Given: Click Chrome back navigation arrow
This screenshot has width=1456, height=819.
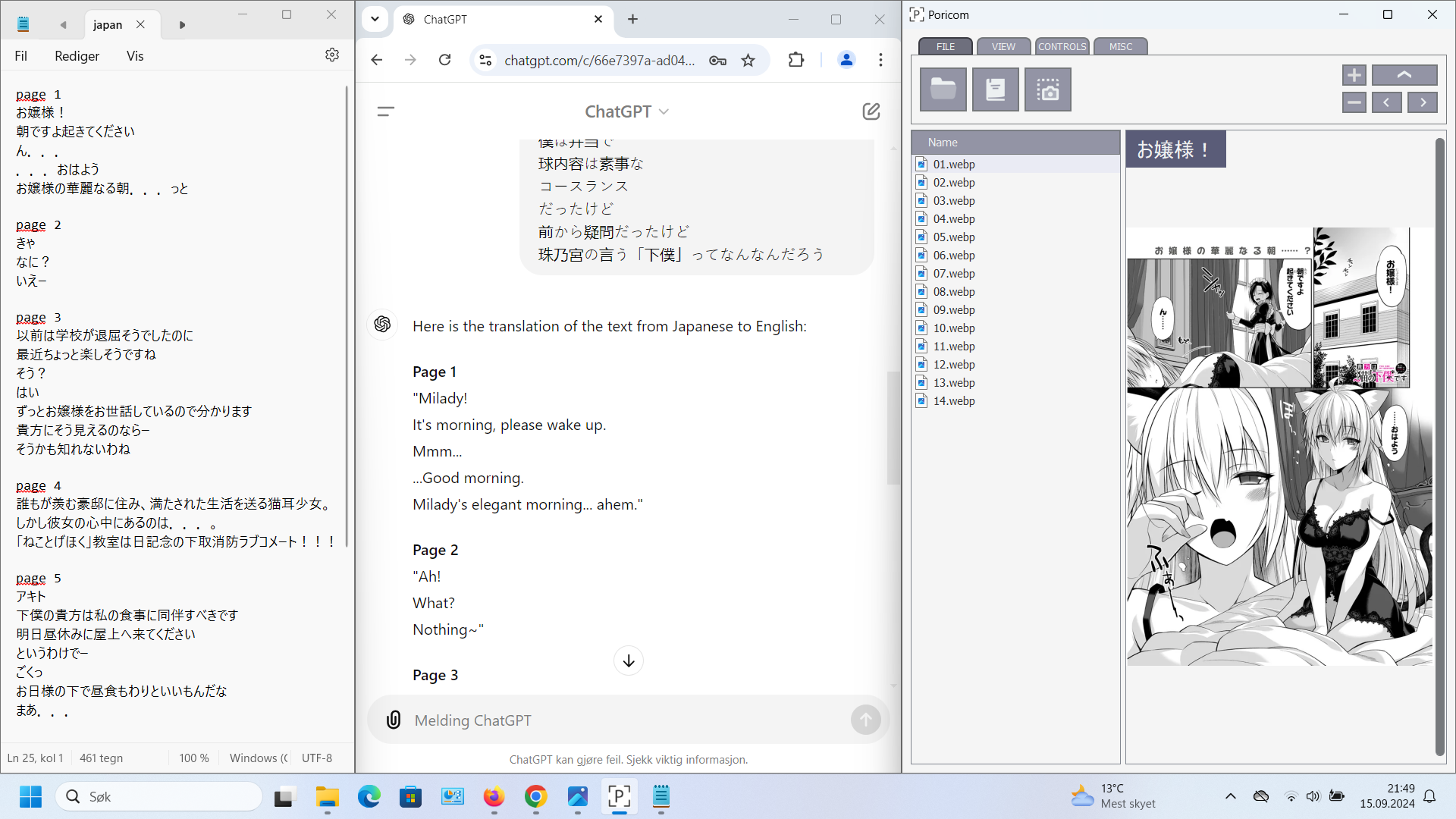Looking at the screenshot, I should [x=377, y=60].
